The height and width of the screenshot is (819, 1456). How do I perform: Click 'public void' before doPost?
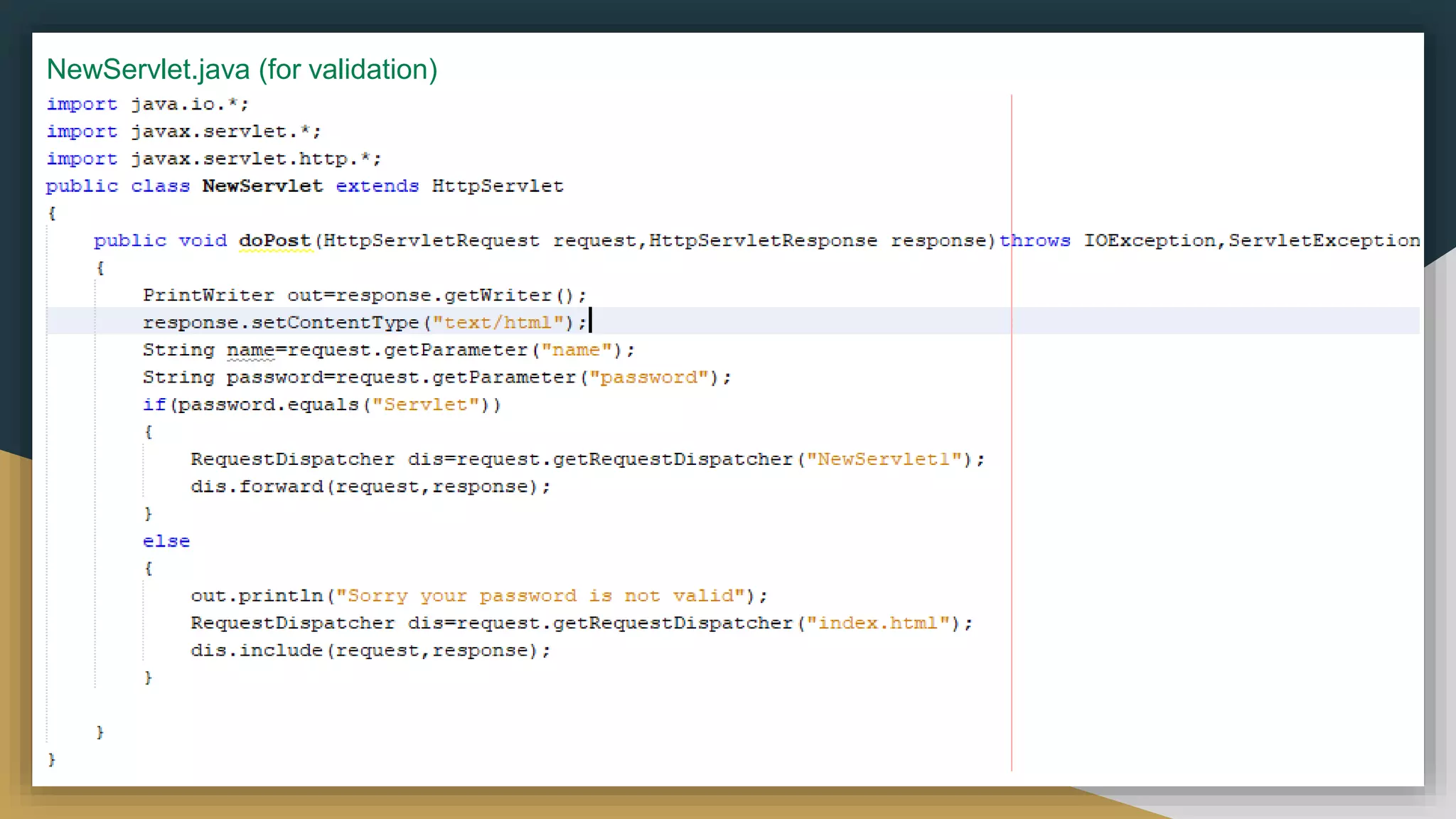[x=160, y=241]
